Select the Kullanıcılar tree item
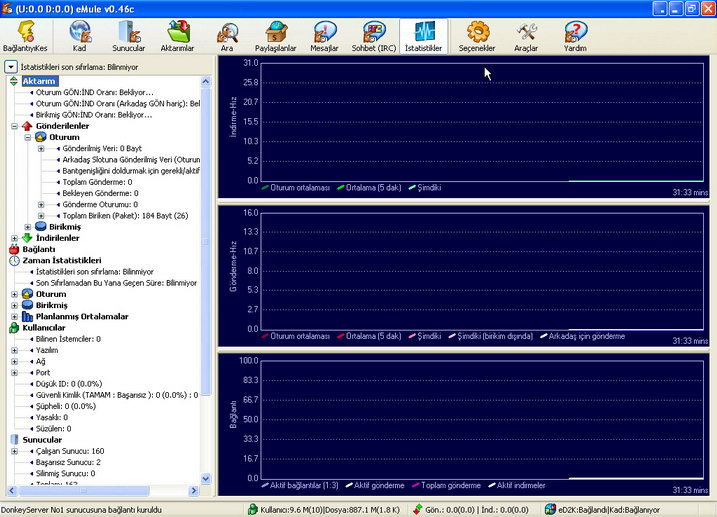The height and width of the screenshot is (517, 717). (44, 328)
